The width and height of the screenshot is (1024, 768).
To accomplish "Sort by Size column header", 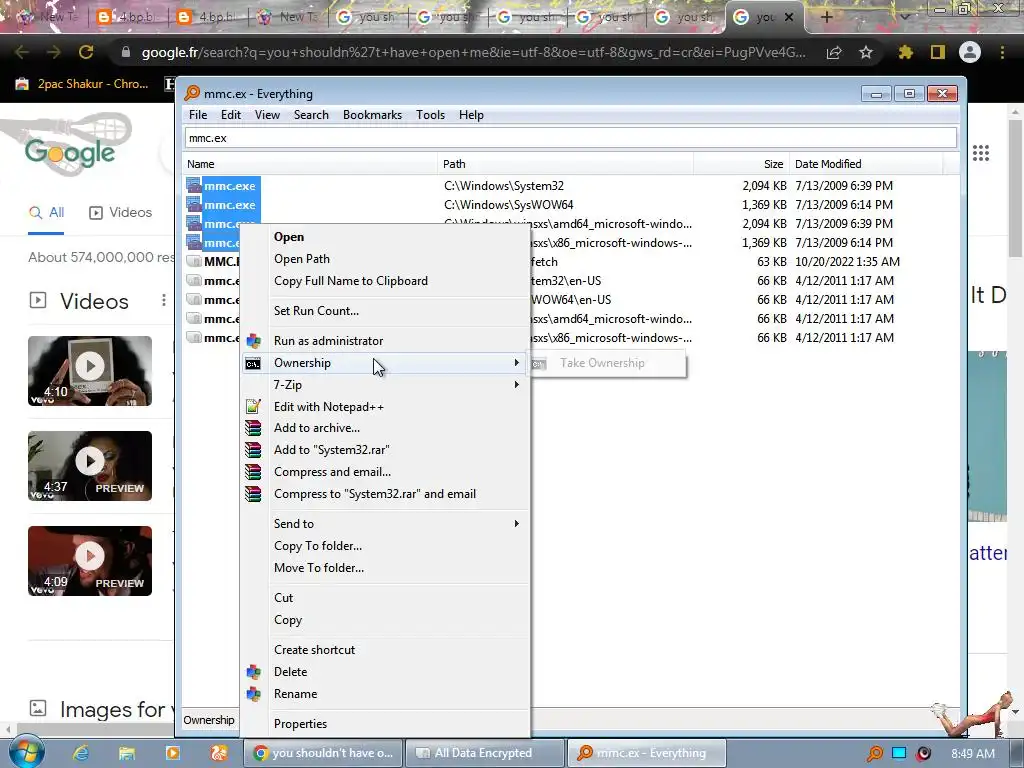I will (x=741, y=164).
